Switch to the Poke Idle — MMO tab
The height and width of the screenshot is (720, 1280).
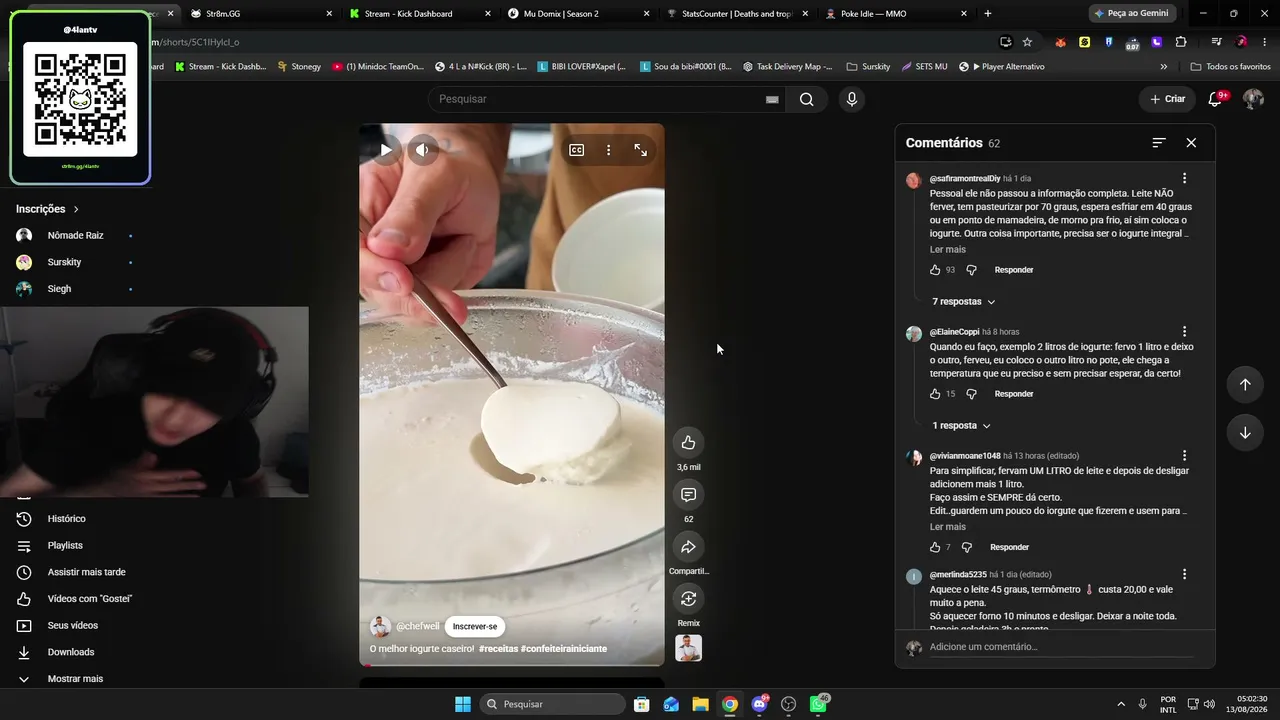point(896,13)
